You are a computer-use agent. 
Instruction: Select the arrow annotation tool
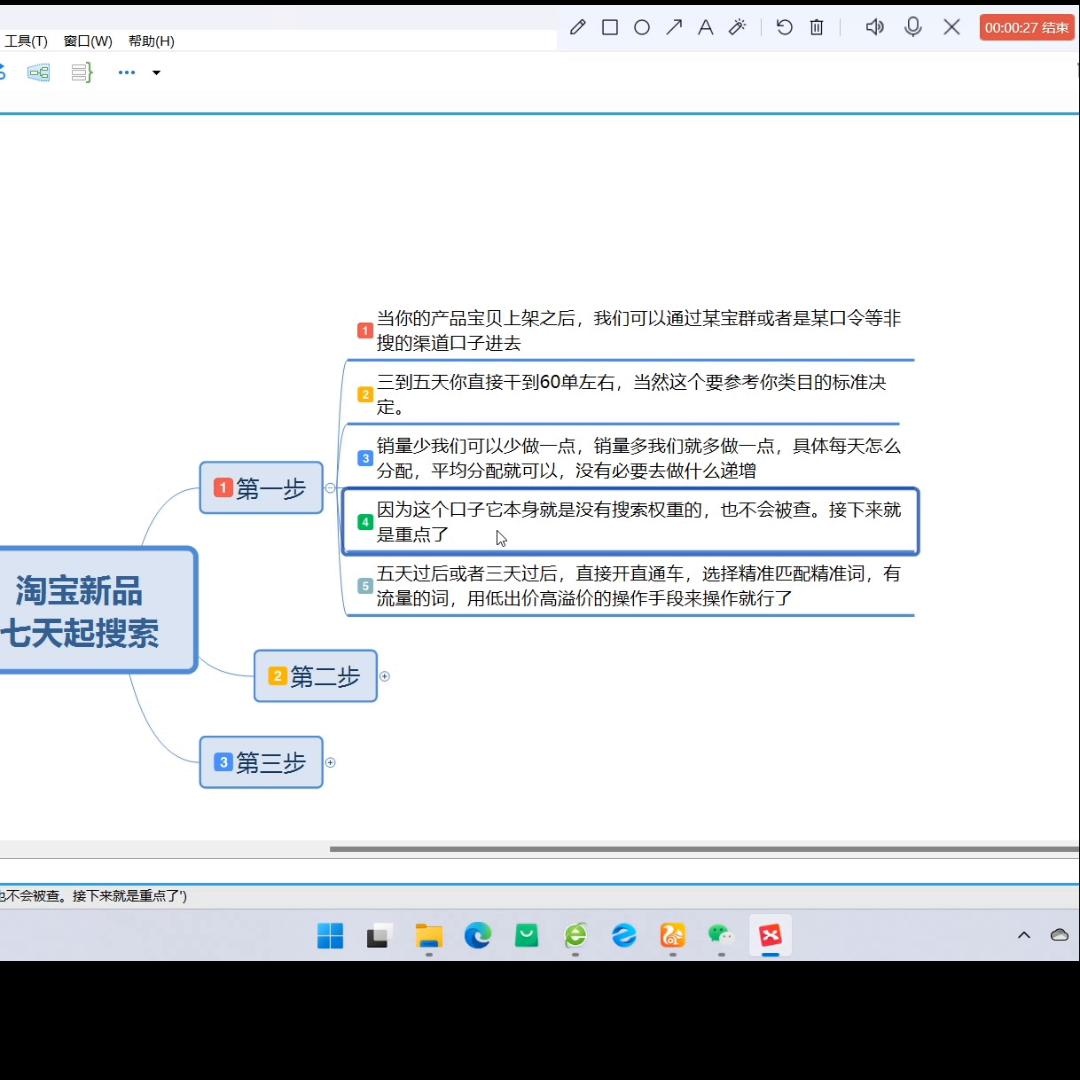coord(674,28)
